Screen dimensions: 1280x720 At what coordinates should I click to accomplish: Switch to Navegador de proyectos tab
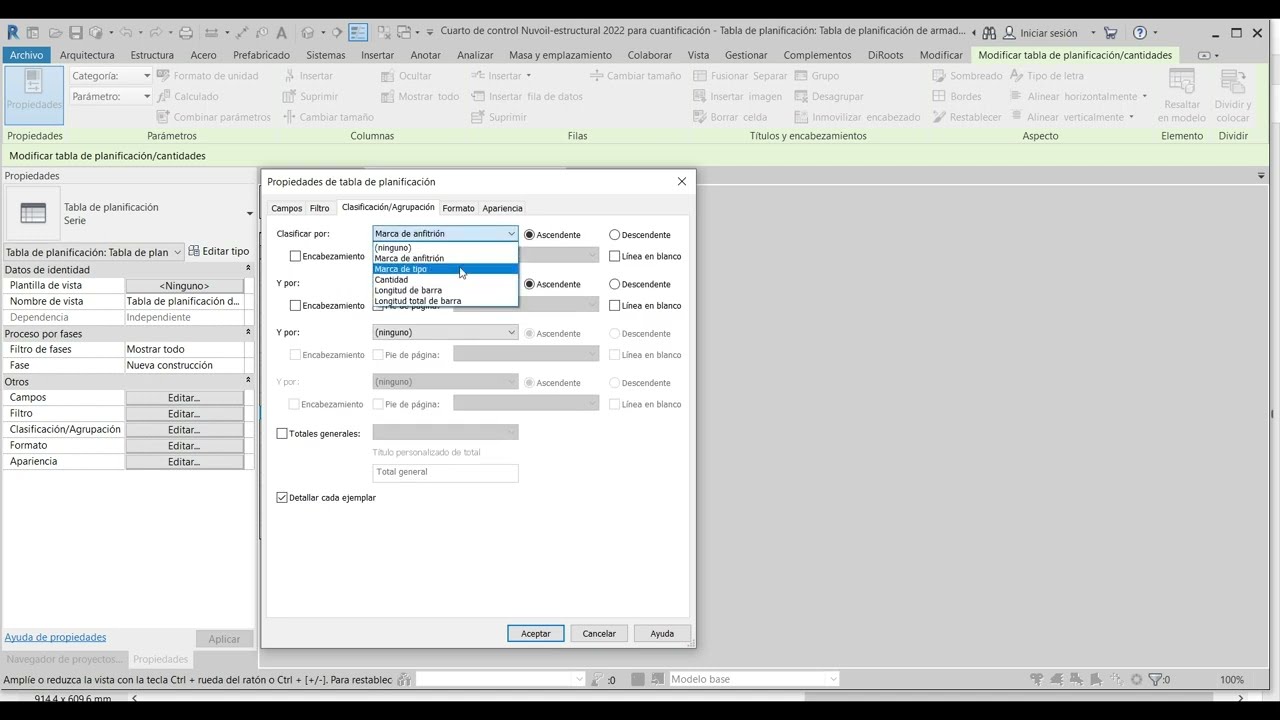(64, 659)
